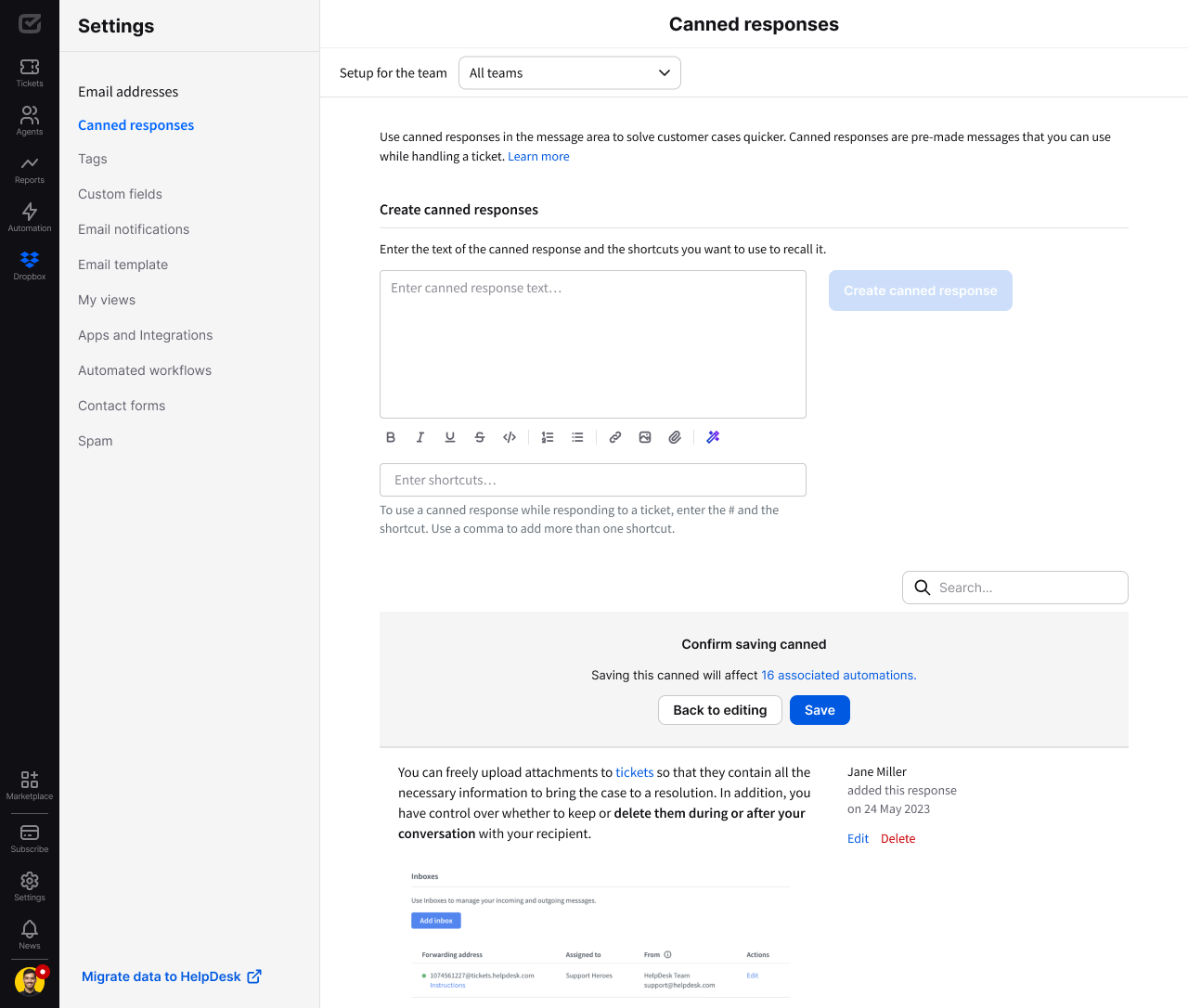The height and width of the screenshot is (1008, 1188).
Task: Open Email template settings
Action: (x=123, y=265)
